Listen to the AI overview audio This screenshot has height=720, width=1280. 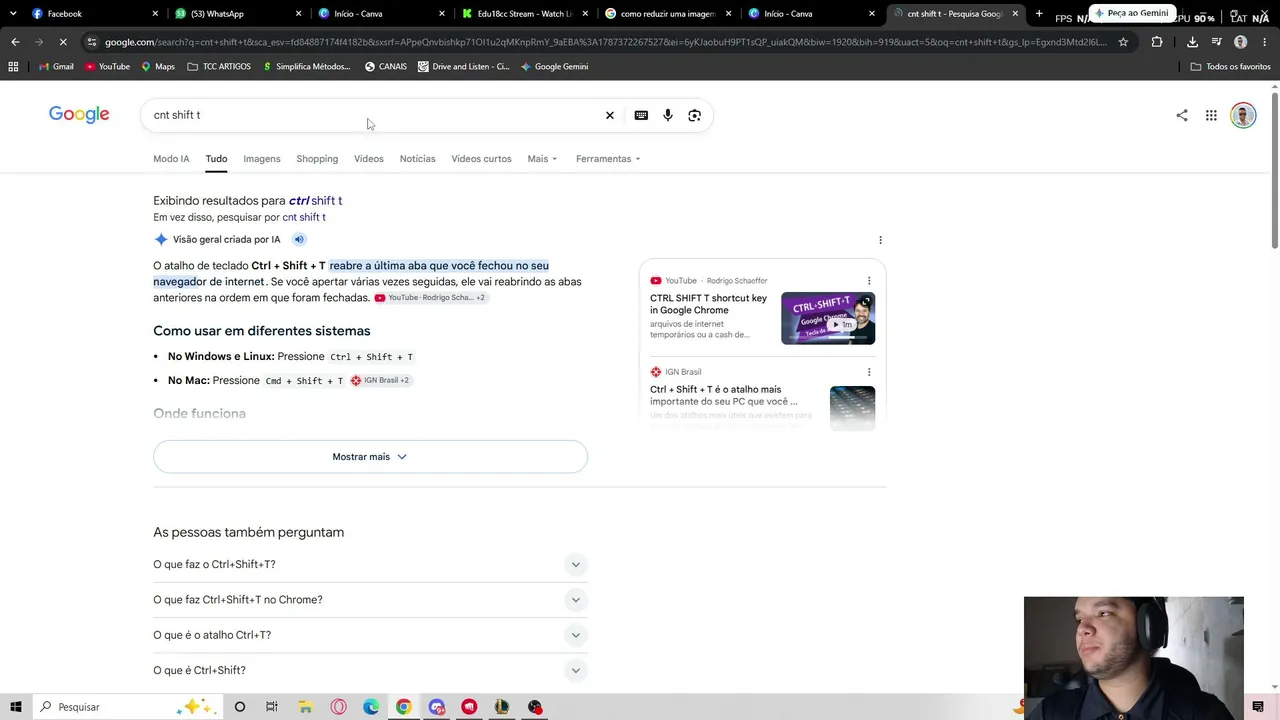click(x=299, y=239)
